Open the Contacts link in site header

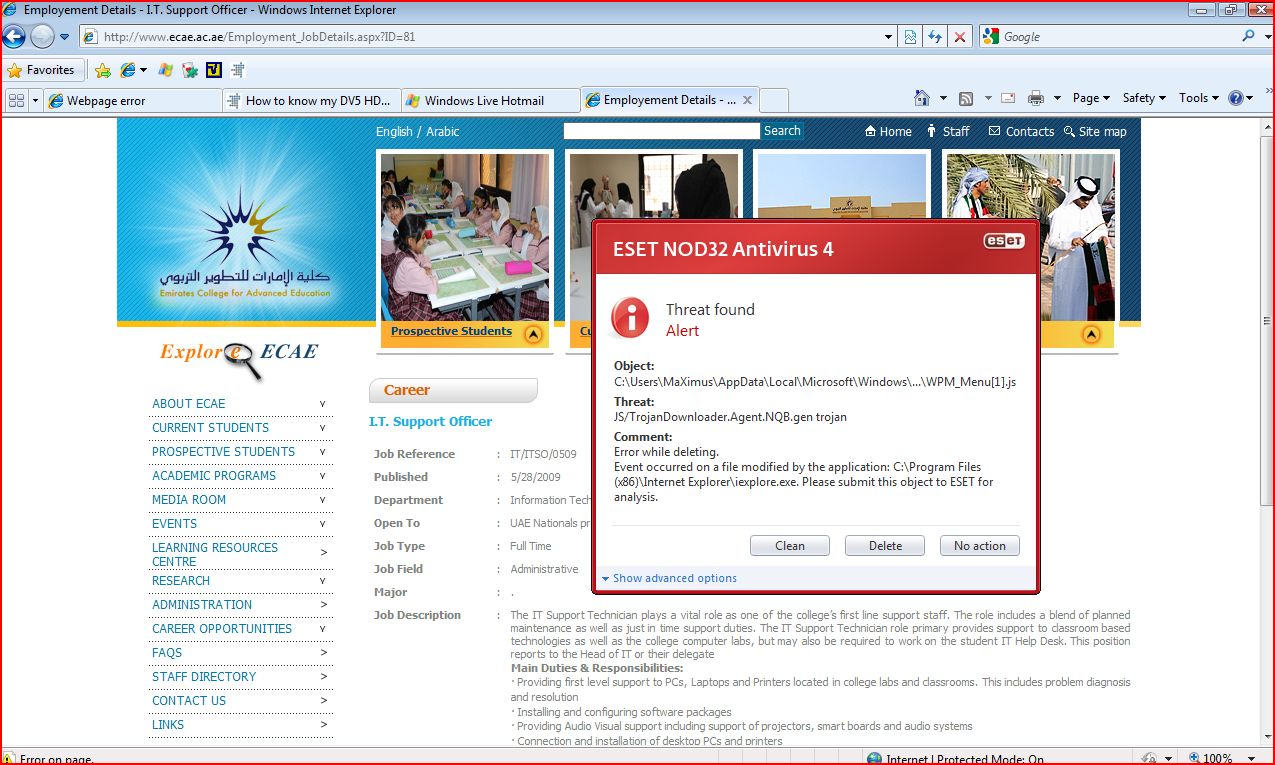(x=1021, y=131)
